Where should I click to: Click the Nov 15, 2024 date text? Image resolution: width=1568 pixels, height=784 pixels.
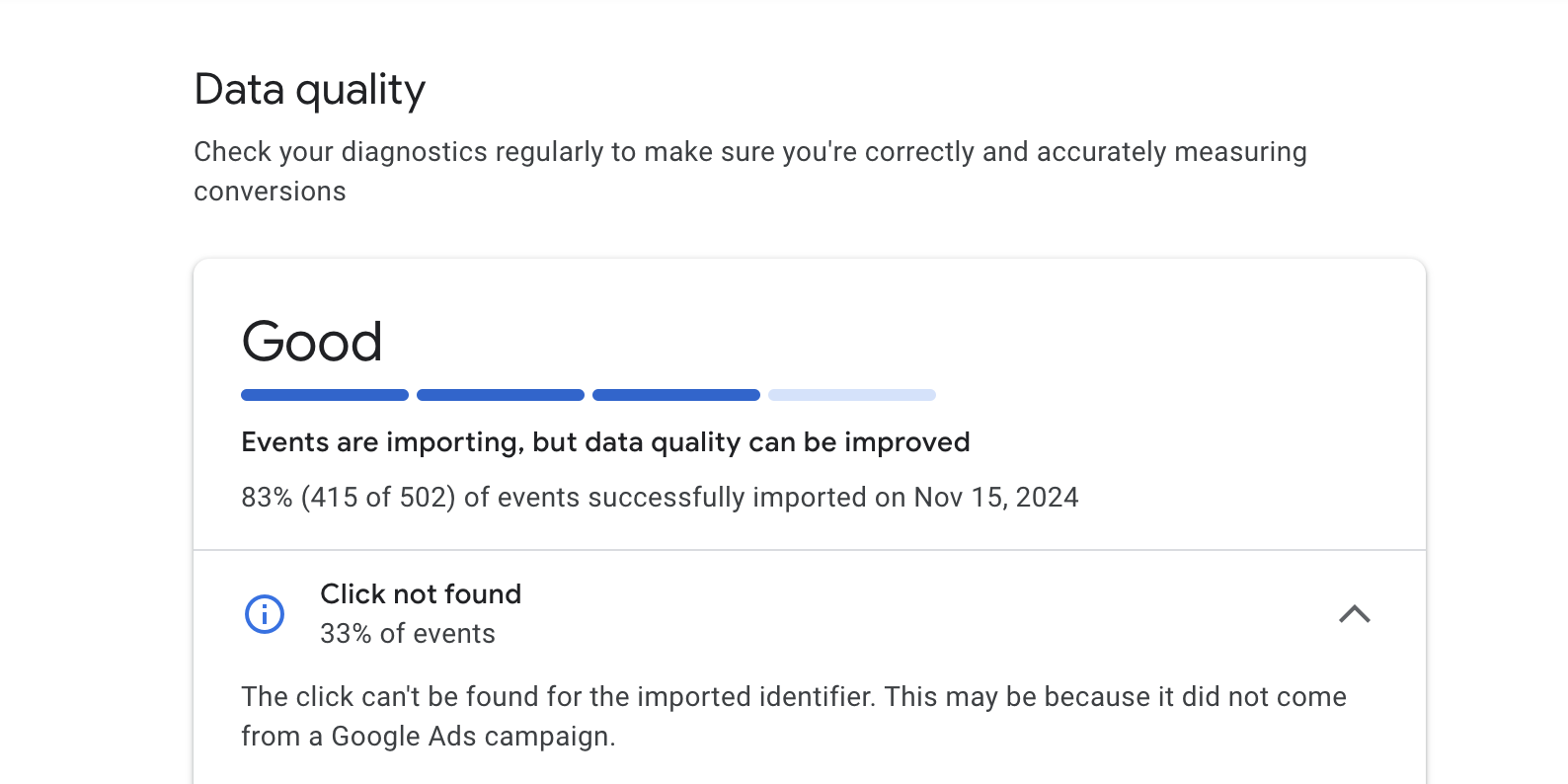coord(996,497)
